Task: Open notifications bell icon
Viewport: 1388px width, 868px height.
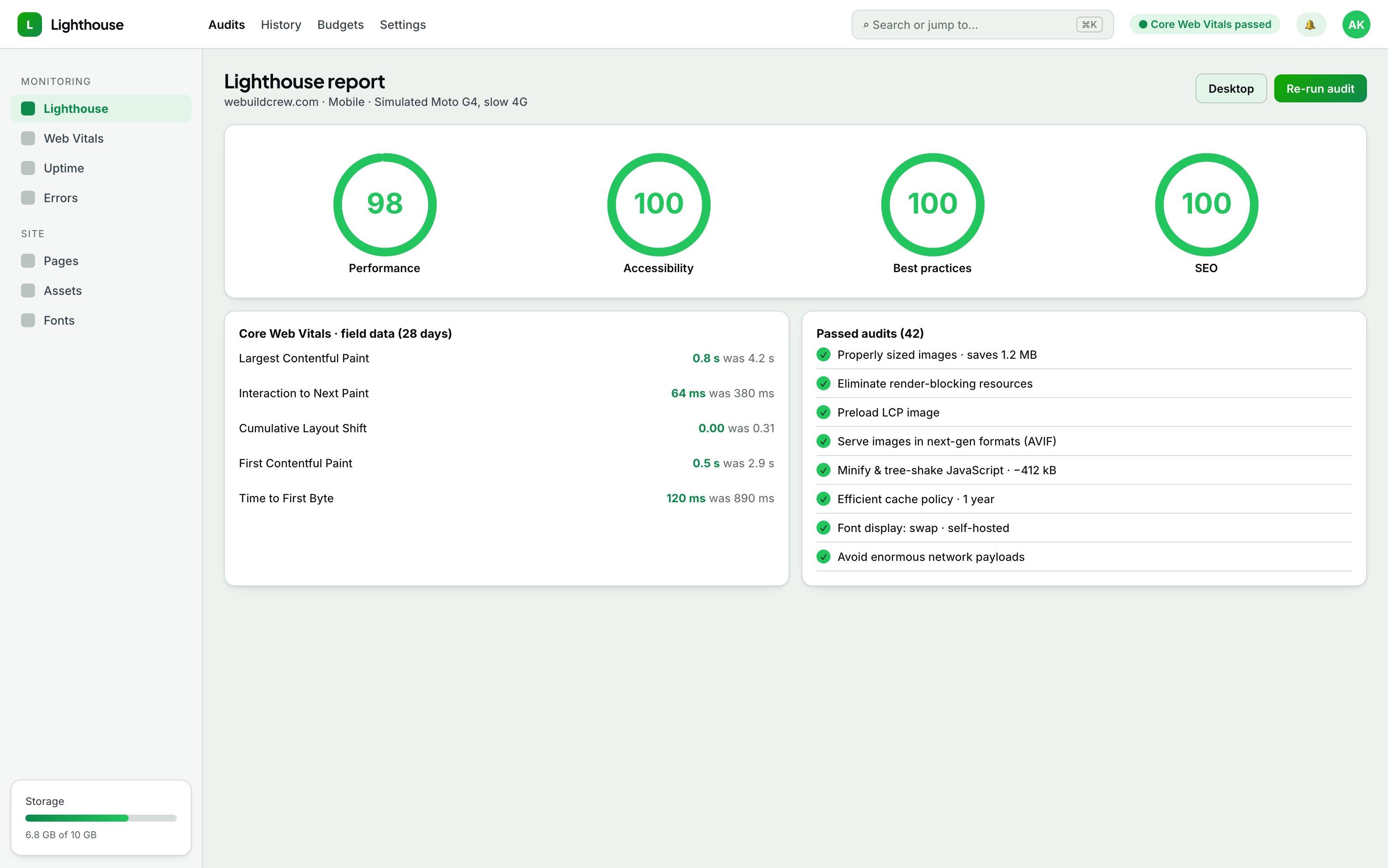Action: 1311,24
